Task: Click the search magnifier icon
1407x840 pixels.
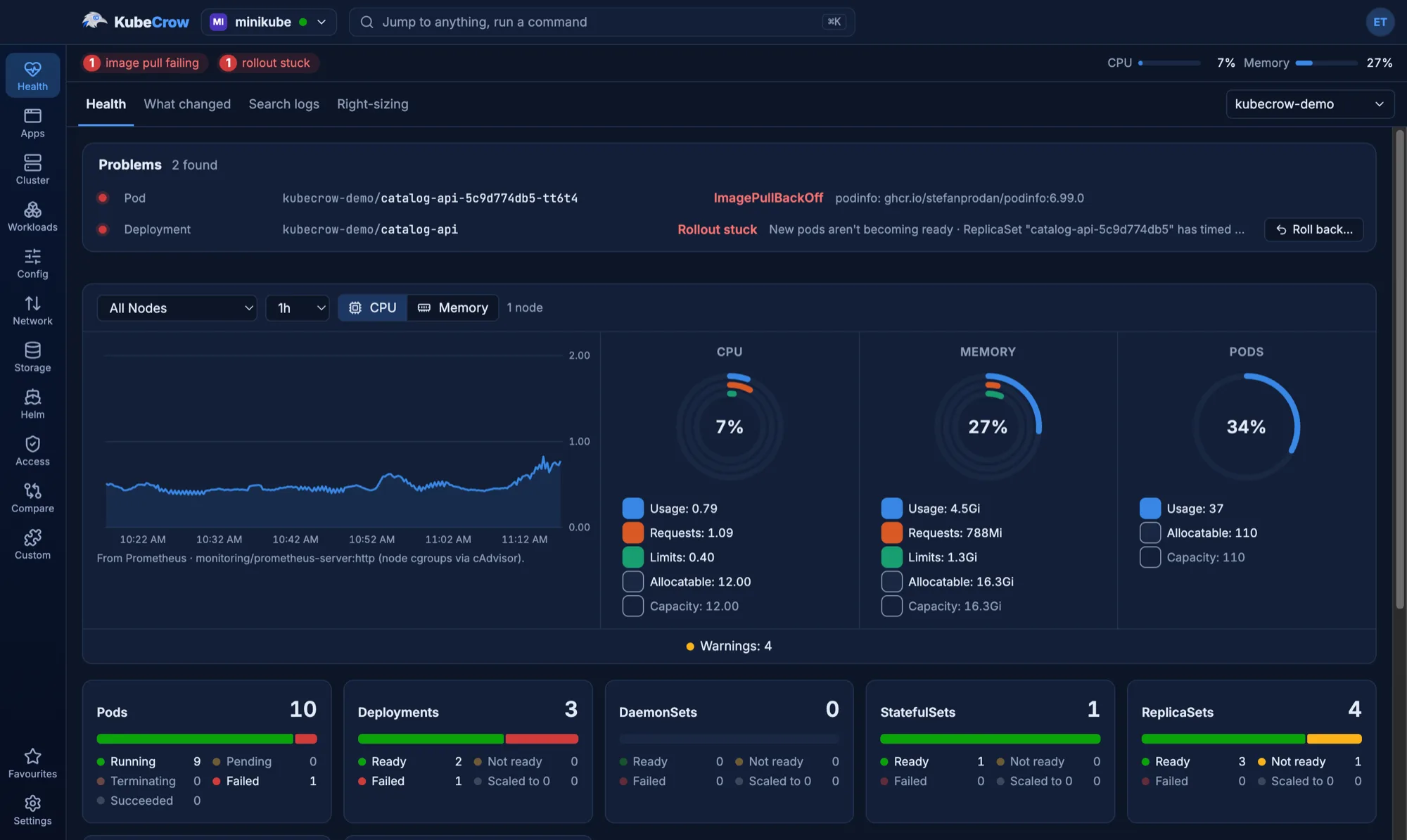Action: coord(367,22)
